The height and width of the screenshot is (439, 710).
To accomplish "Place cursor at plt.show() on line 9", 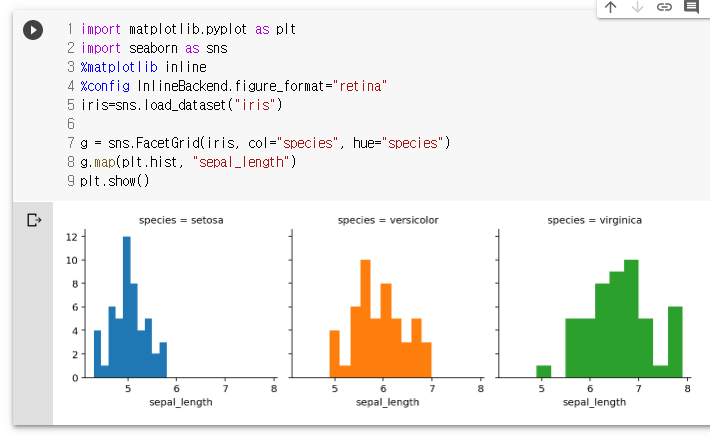I will [x=115, y=181].
